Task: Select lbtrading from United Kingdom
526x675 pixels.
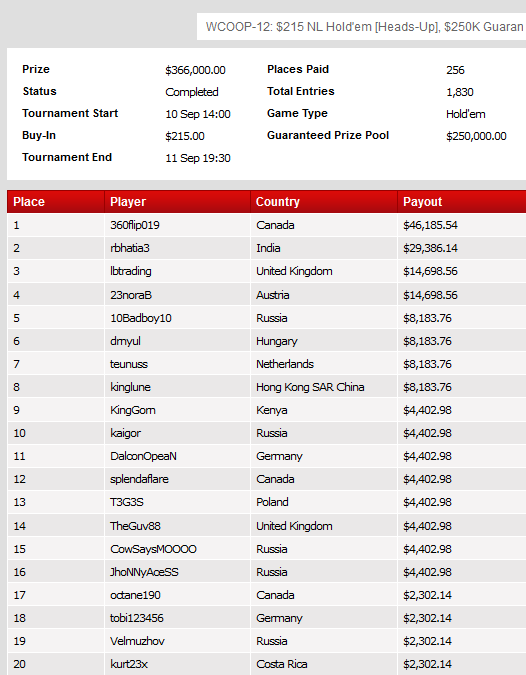Action: [x=131, y=271]
